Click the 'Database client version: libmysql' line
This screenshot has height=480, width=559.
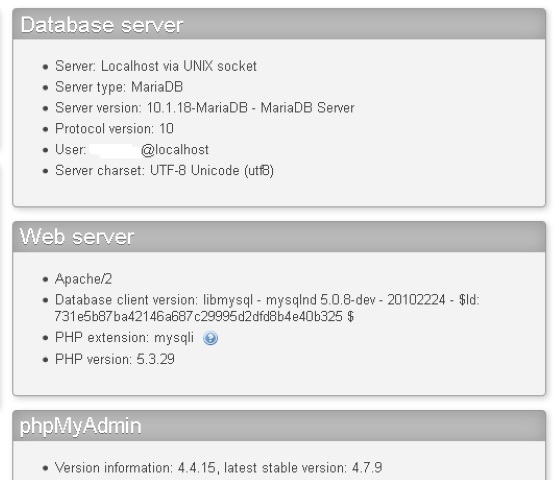click(x=267, y=308)
